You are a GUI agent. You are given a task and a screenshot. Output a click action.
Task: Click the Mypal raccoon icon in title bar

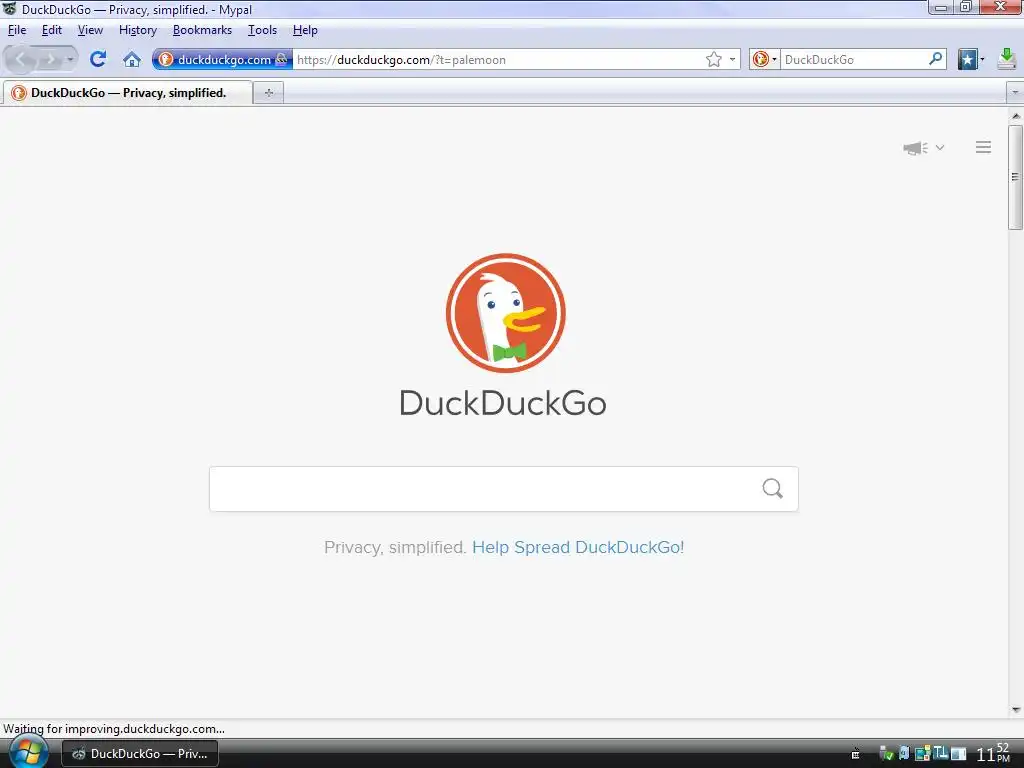pyautogui.click(x=10, y=8)
